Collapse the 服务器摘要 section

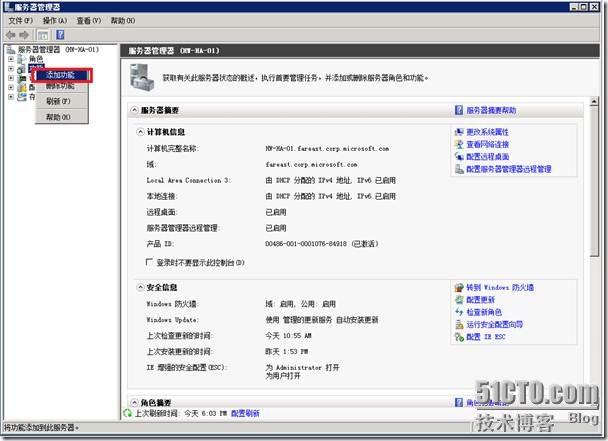pos(134,110)
